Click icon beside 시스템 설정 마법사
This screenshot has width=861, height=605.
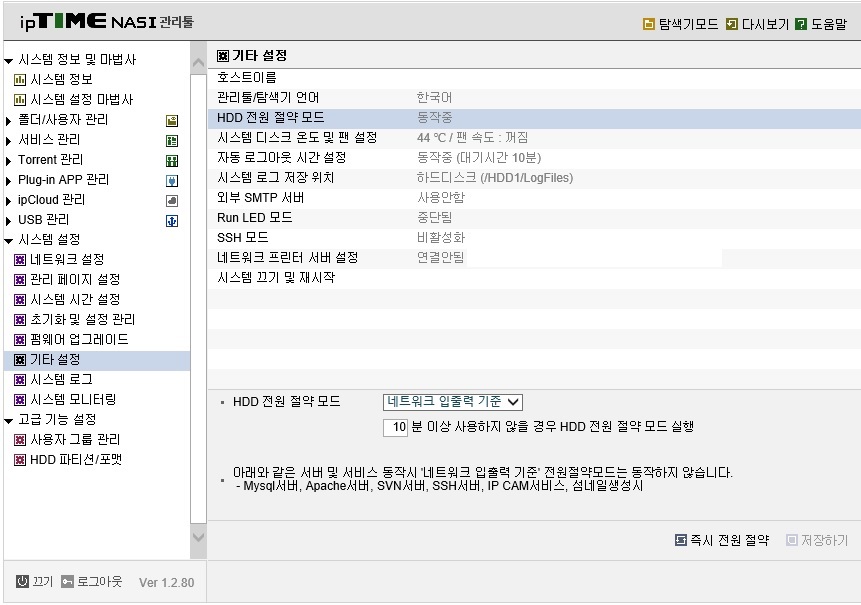pos(20,100)
